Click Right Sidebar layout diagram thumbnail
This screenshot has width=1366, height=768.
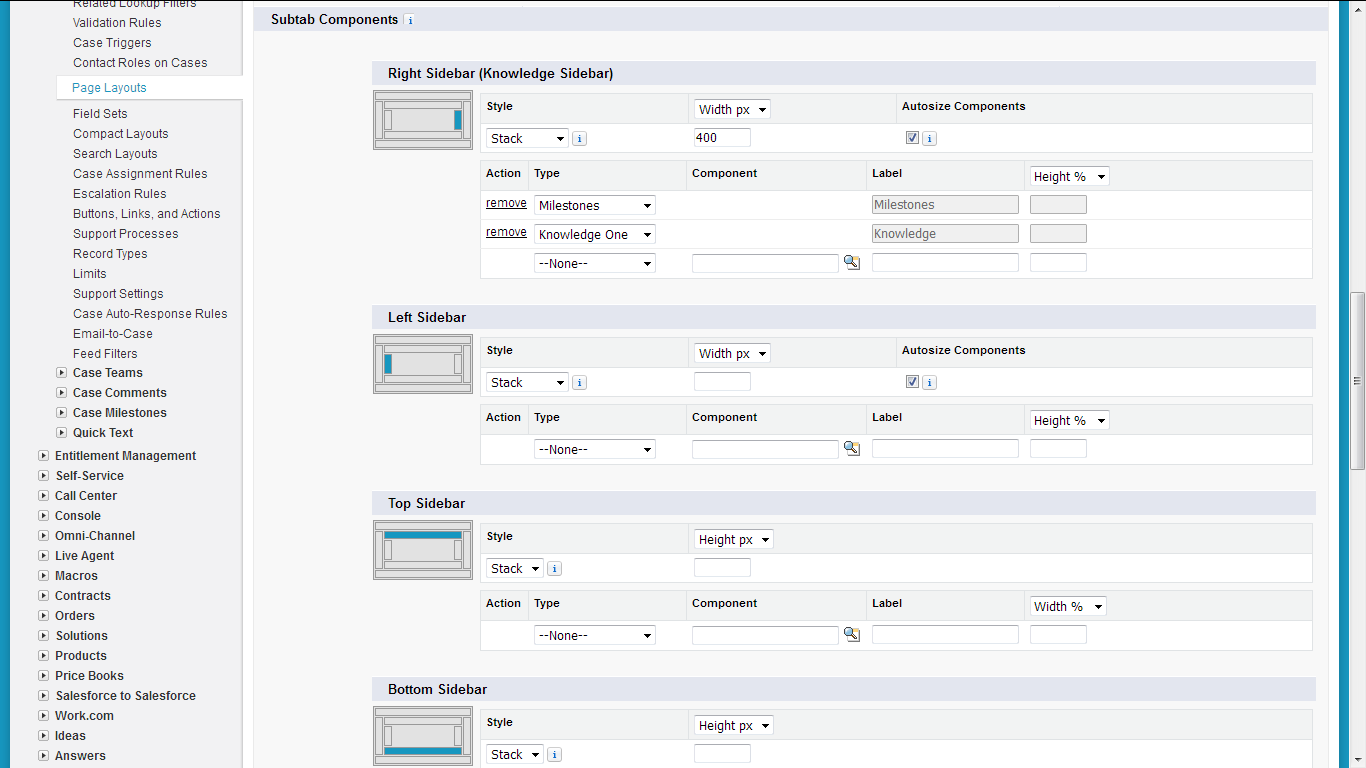(x=422, y=120)
